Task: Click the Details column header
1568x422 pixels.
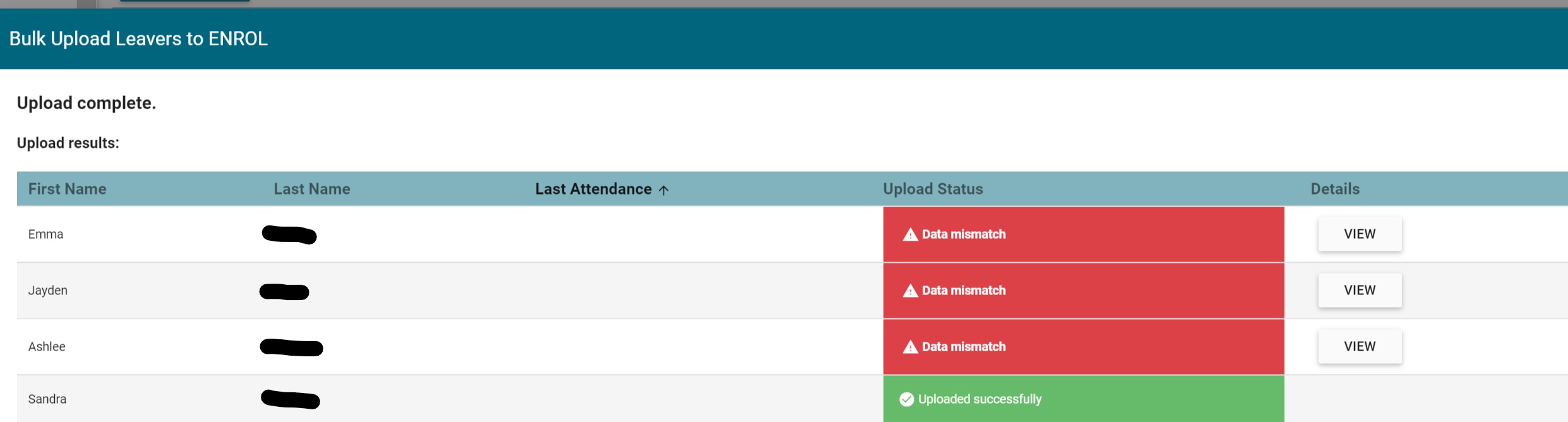Action: click(x=1334, y=189)
